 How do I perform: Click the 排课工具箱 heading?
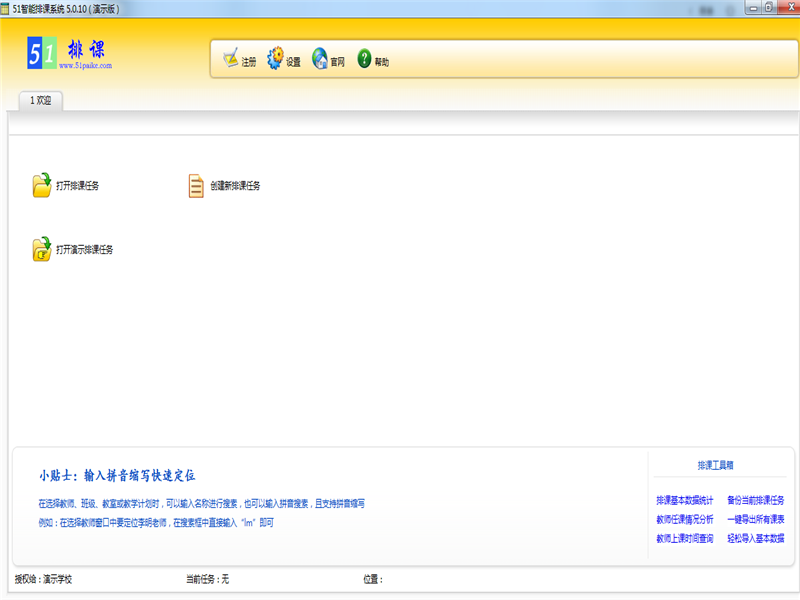tap(715, 465)
